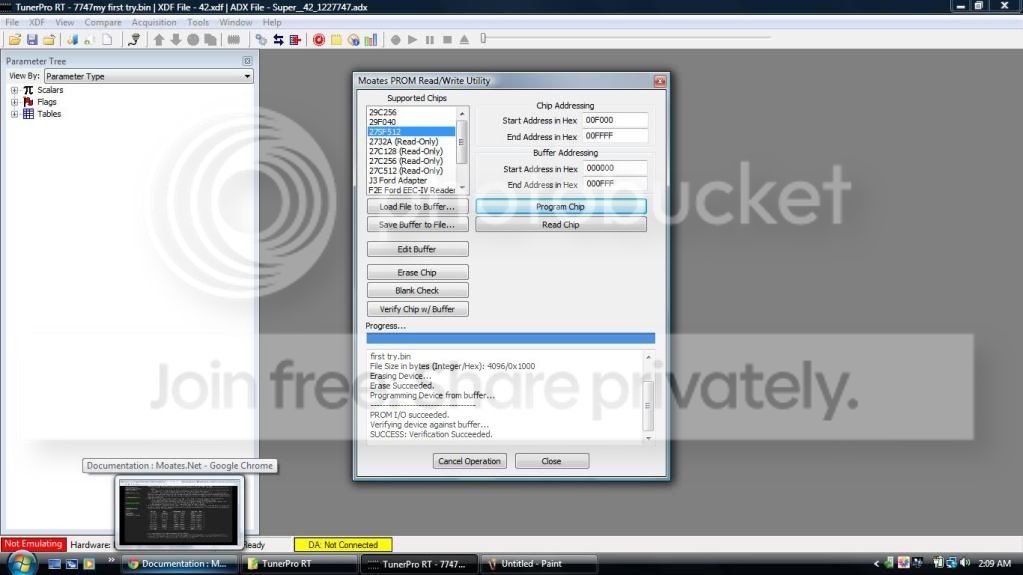Click the chain link toolbar icon
Viewport: 1023px width, 575px height.
(261, 40)
